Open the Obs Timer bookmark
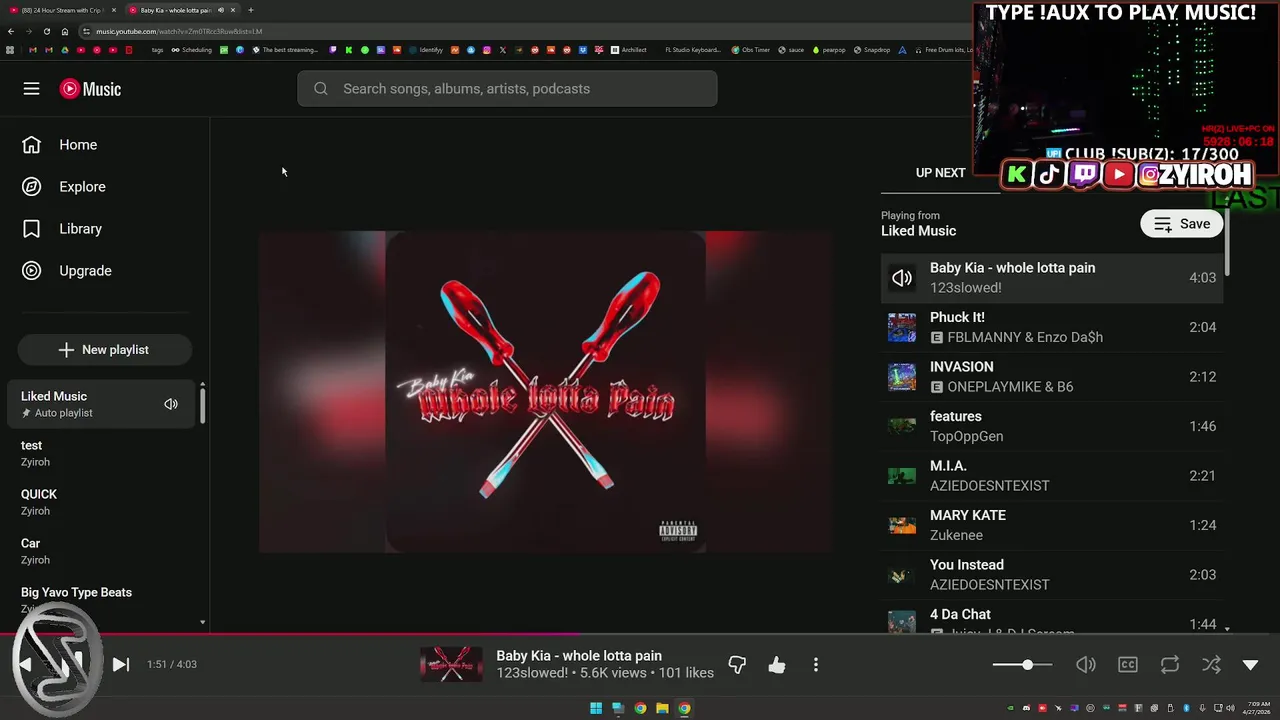The width and height of the screenshot is (1280, 720). pyautogui.click(x=751, y=49)
